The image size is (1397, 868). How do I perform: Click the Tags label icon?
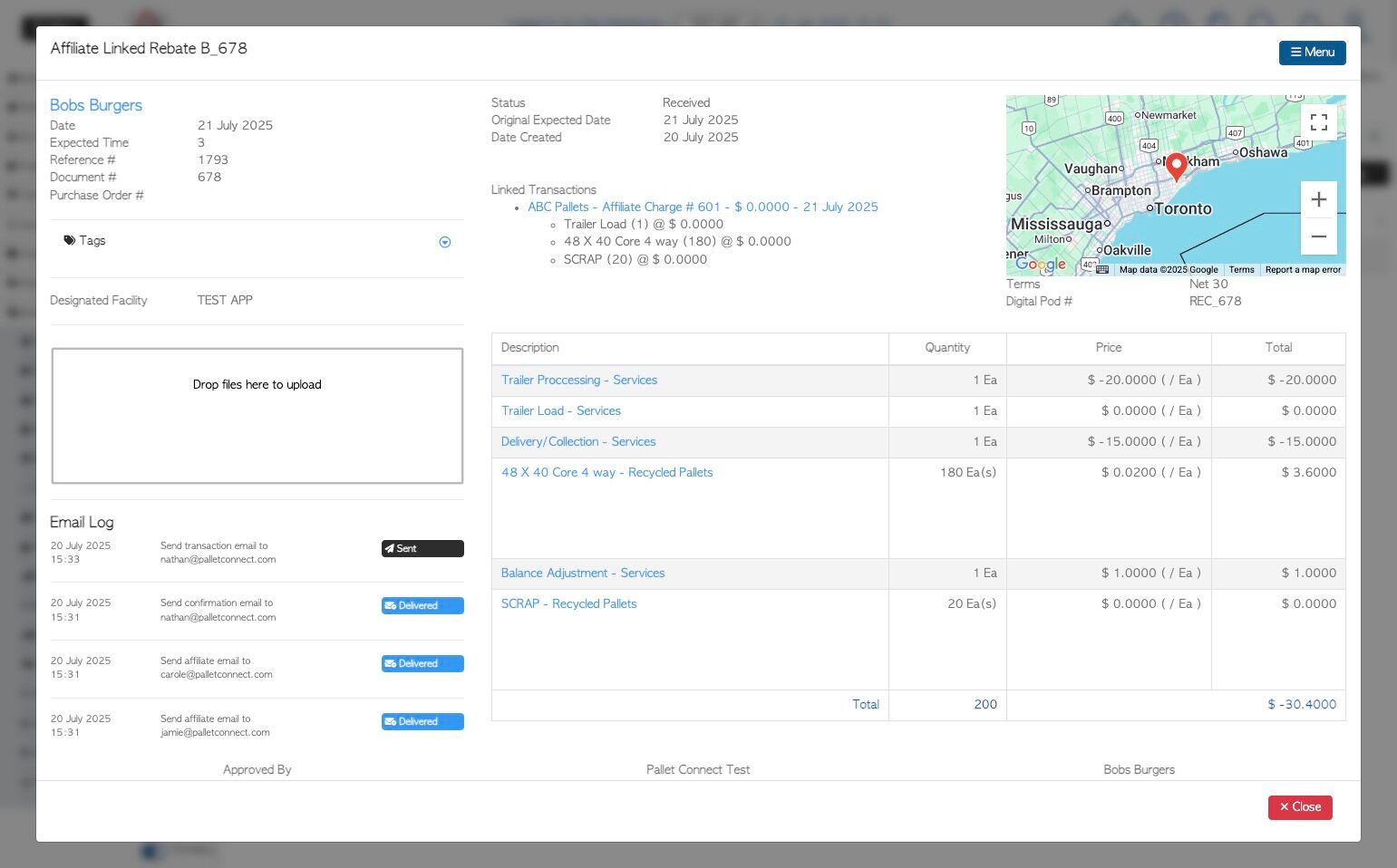[70, 240]
